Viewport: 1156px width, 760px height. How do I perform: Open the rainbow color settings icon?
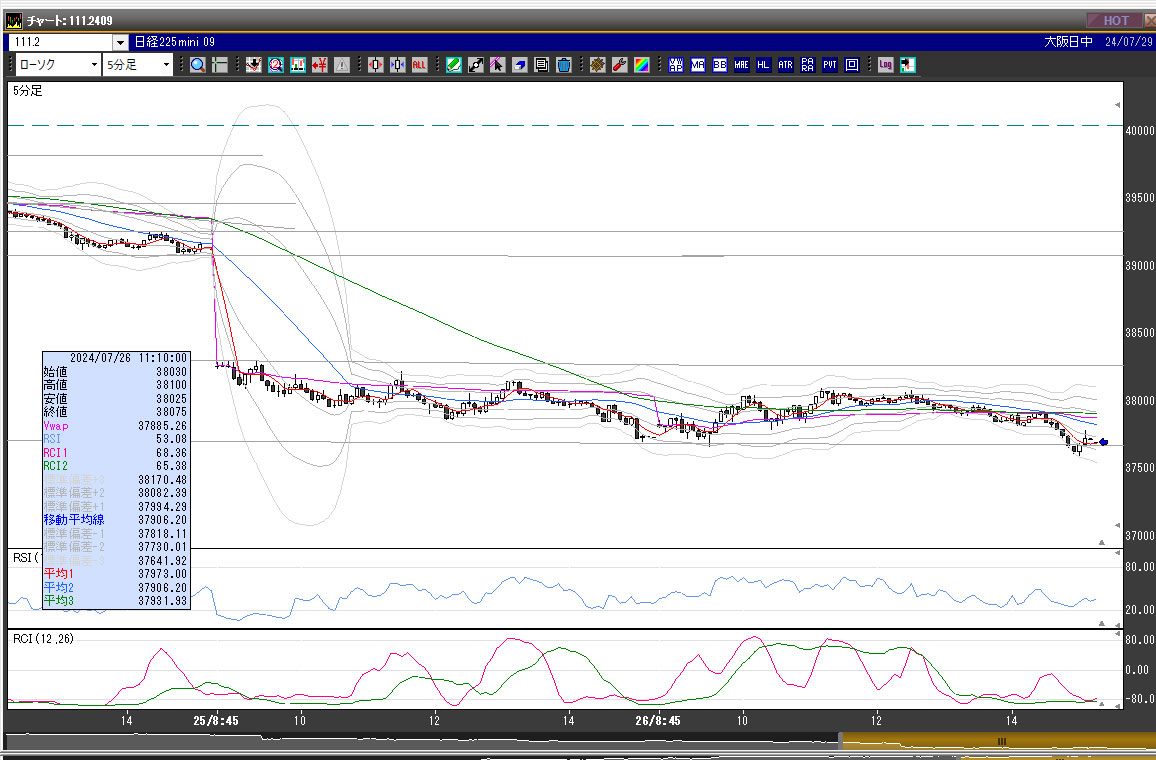(x=641, y=65)
